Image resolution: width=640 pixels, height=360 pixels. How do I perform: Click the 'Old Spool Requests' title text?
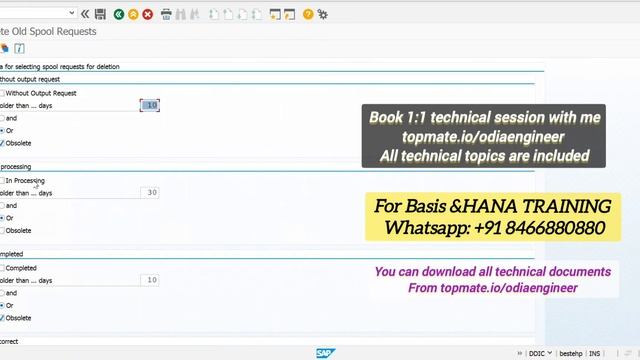(x=54, y=31)
